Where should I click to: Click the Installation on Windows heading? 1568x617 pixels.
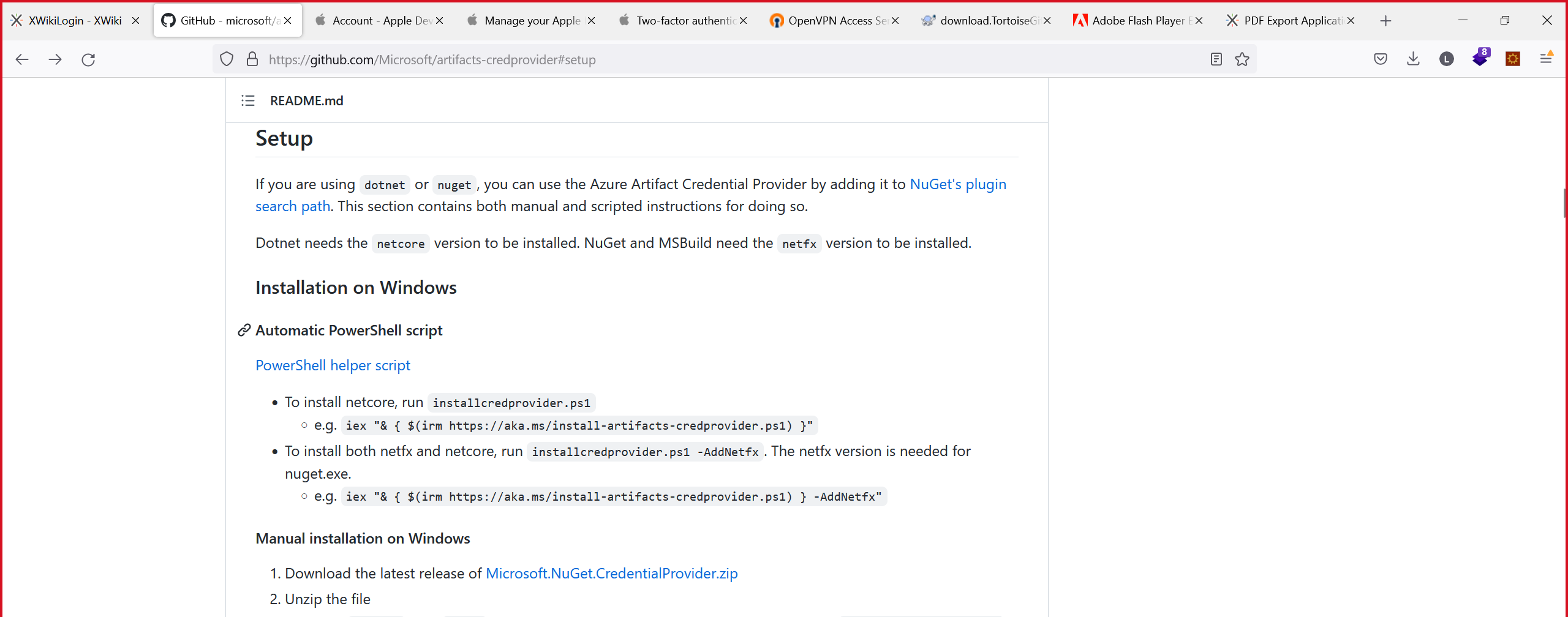pos(356,288)
